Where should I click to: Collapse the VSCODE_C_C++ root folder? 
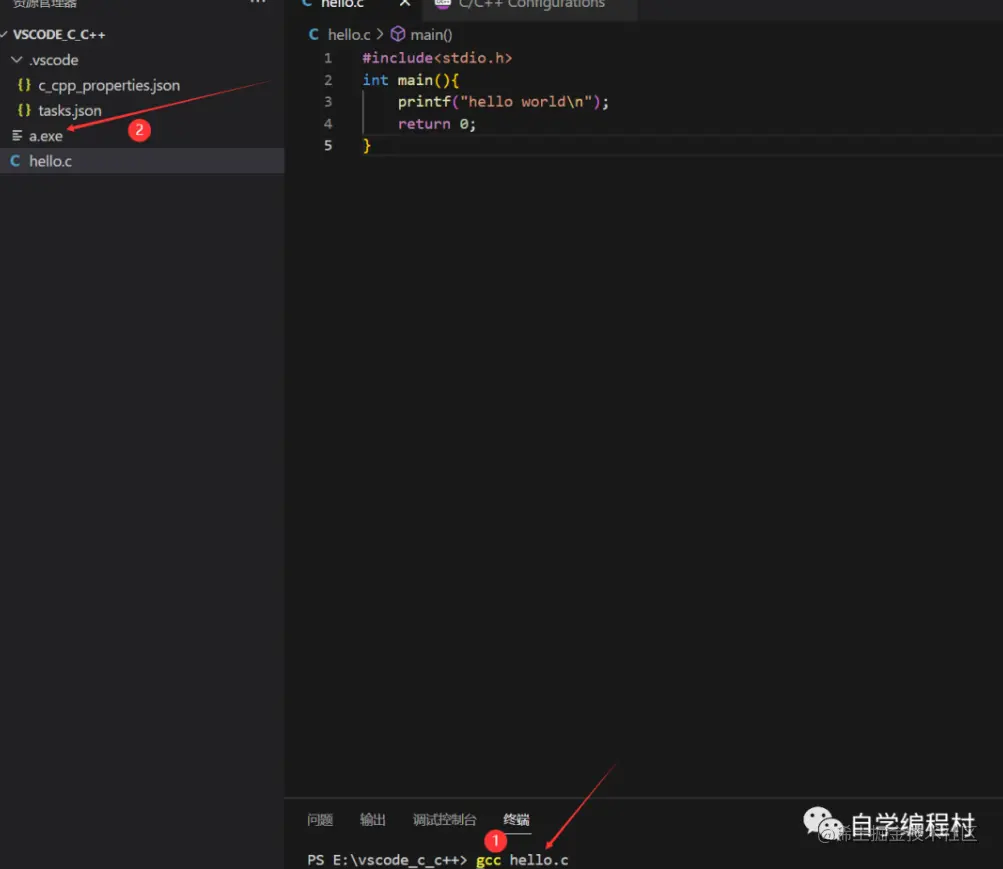(59, 35)
